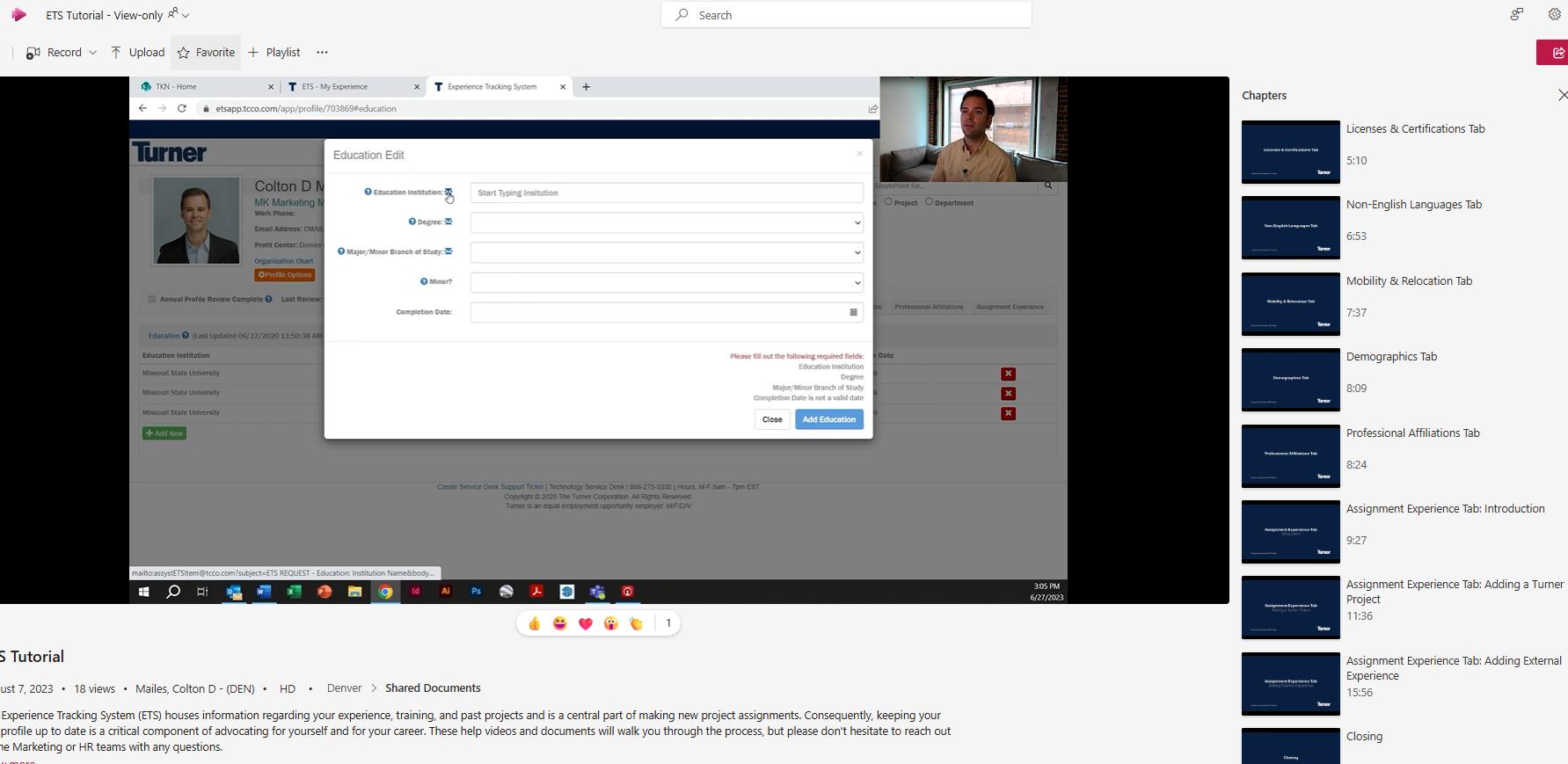Screen dimensions: 1568x764
Task: Open File Explorer from the taskbar
Action: tap(354, 592)
